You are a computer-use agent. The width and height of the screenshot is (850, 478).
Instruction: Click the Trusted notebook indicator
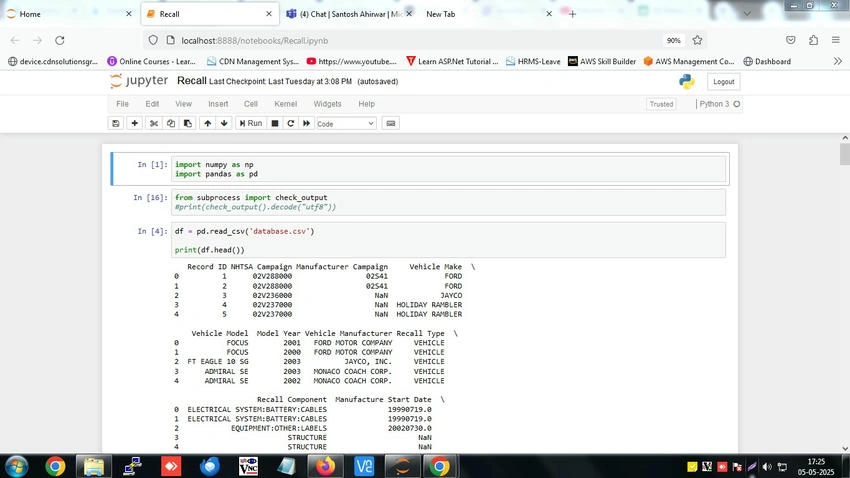(661, 104)
